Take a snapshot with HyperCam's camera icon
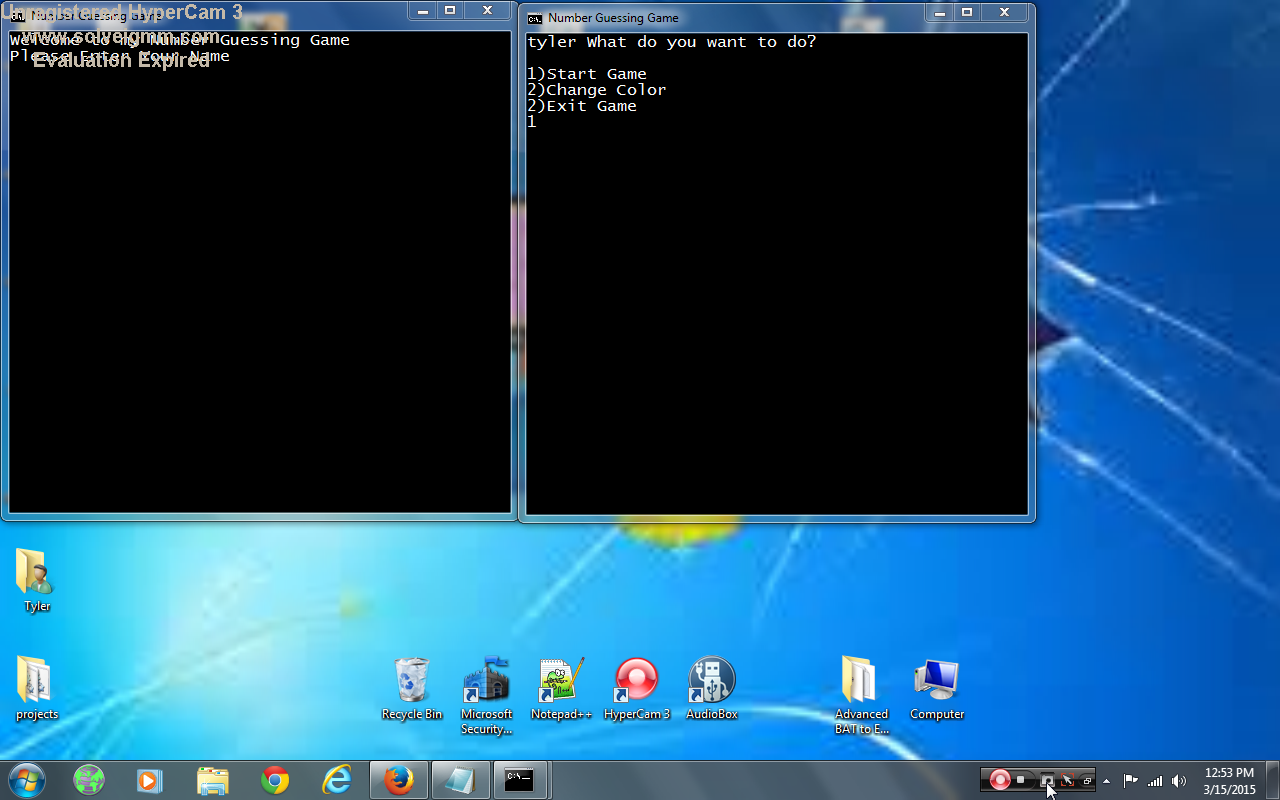Viewport: 1280px width, 800px height. click(1047, 780)
